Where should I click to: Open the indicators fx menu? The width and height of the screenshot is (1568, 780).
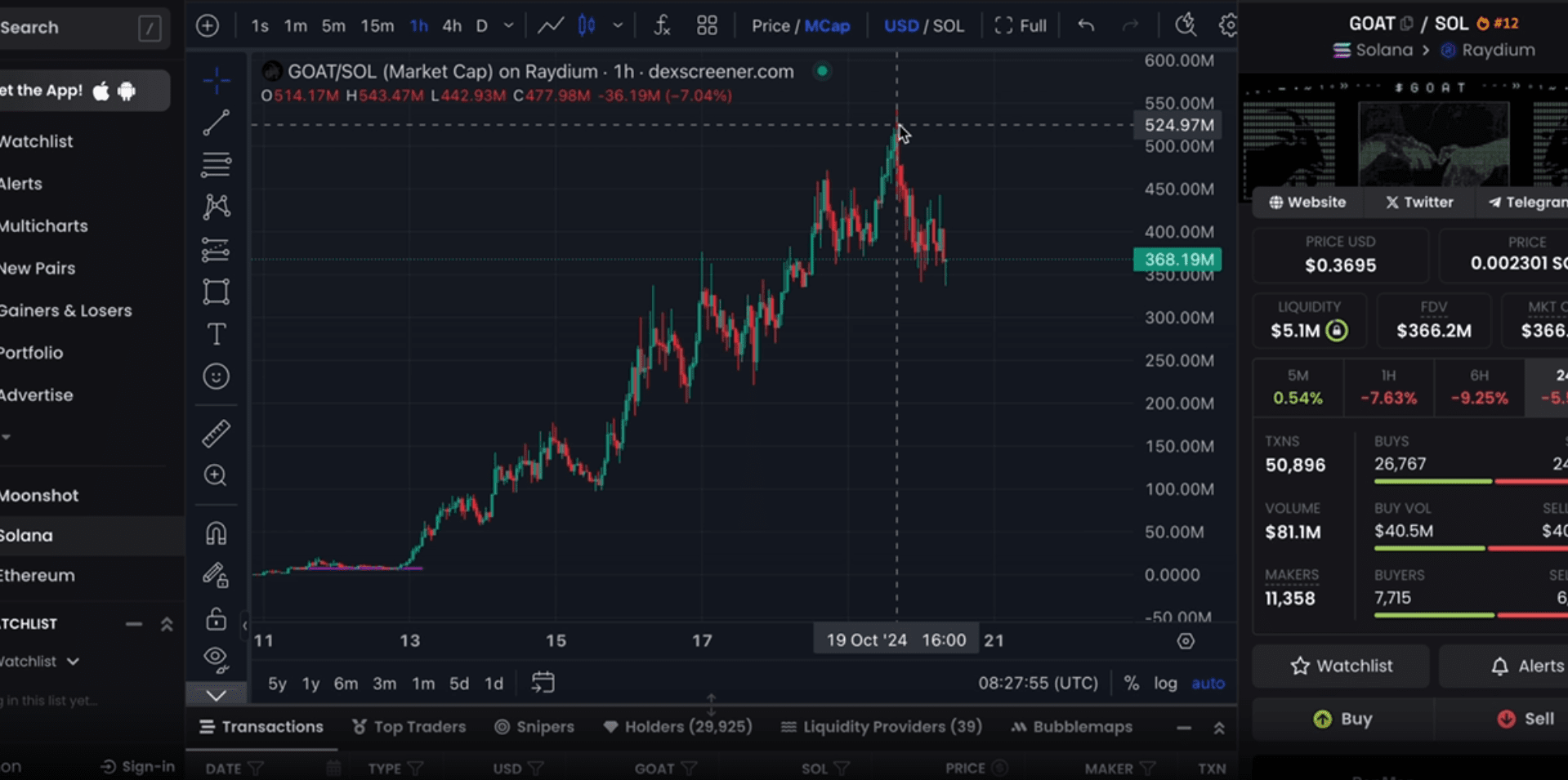pos(663,26)
